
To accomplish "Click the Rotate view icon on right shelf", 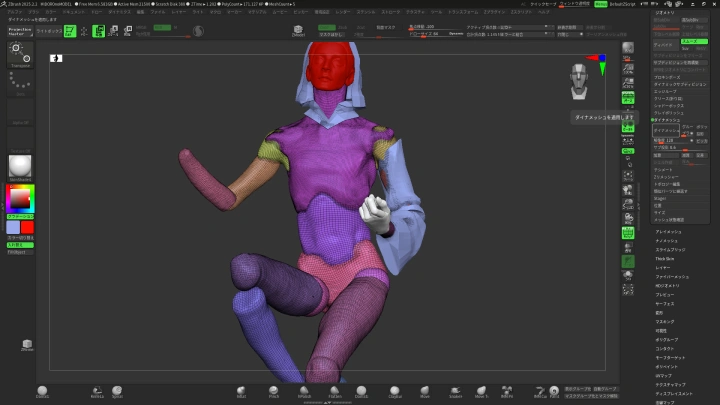I will (628, 219).
